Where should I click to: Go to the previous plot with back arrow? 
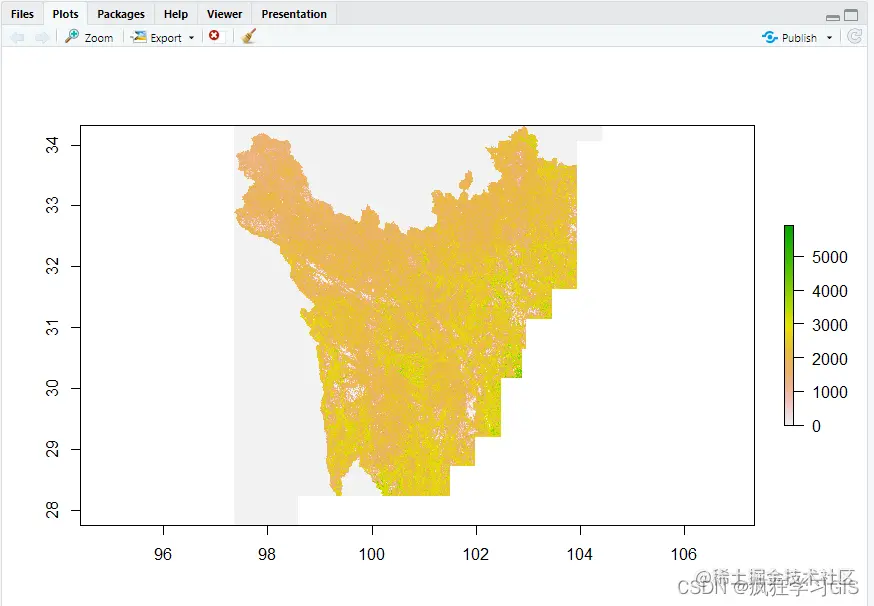tap(18, 37)
